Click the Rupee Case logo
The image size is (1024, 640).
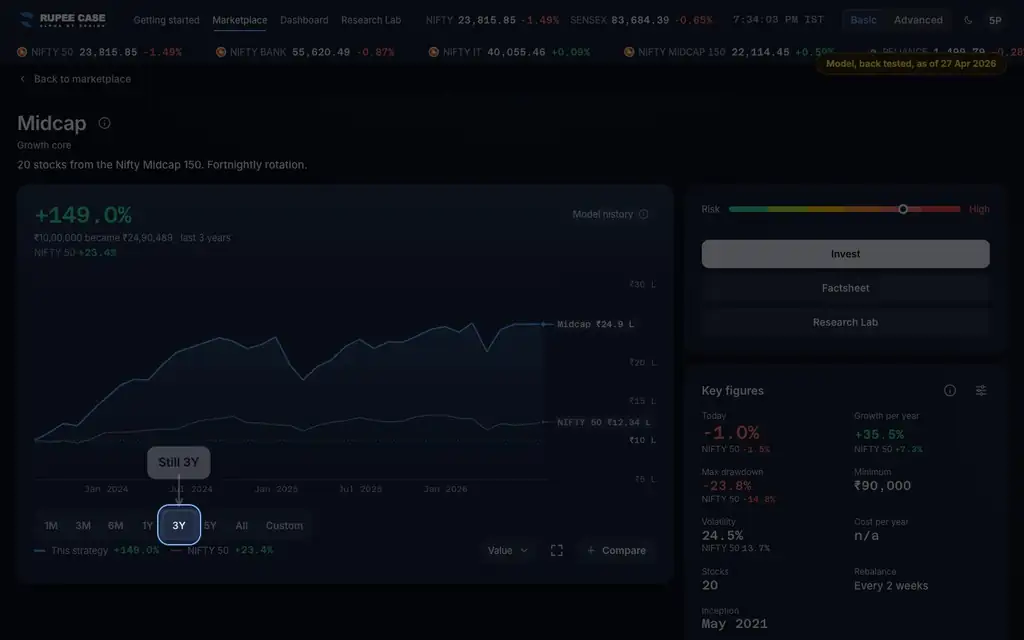click(x=63, y=20)
